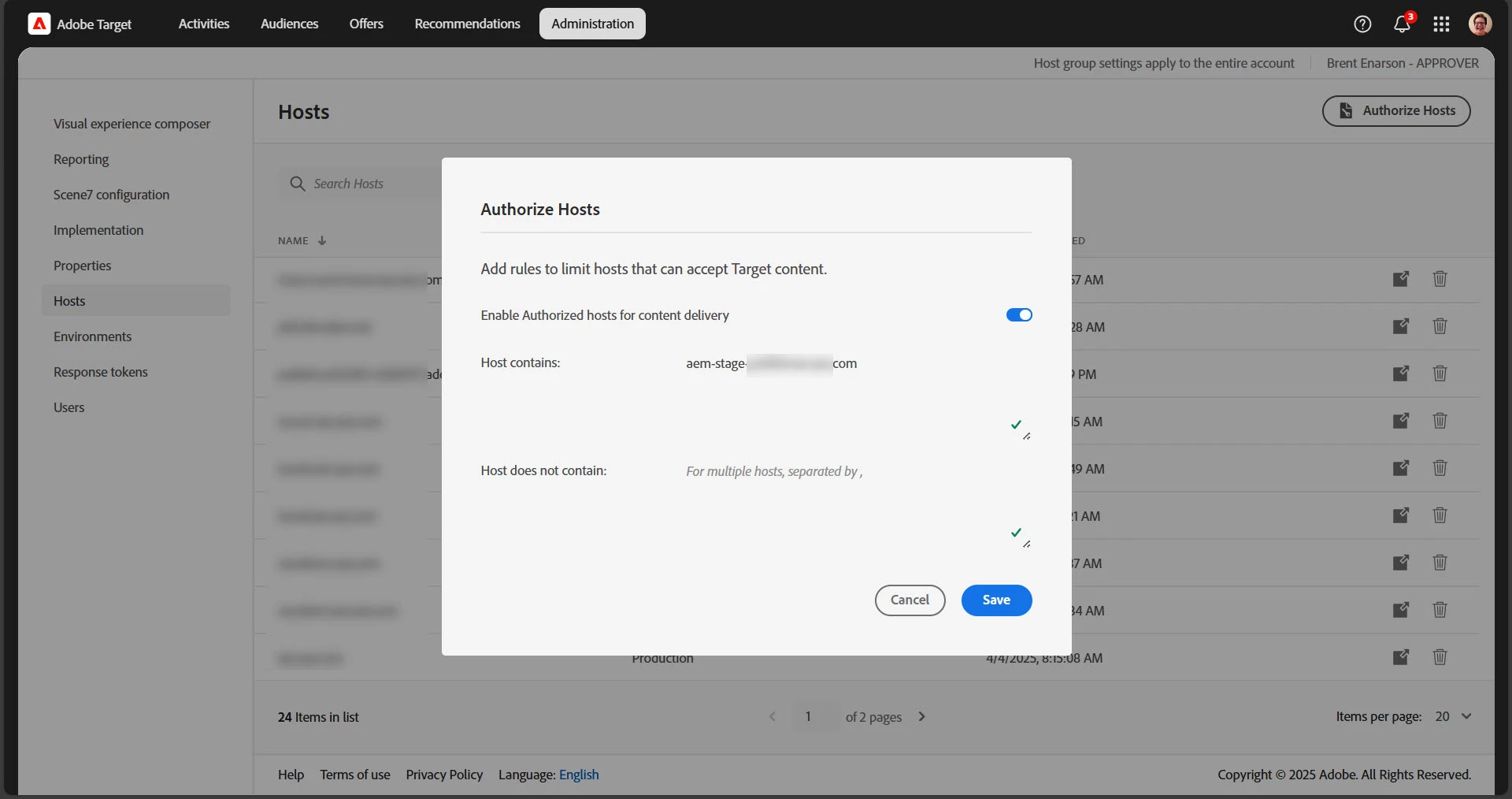Open Visual experience composer settings
This screenshot has height=799, width=1512.
(x=132, y=124)
